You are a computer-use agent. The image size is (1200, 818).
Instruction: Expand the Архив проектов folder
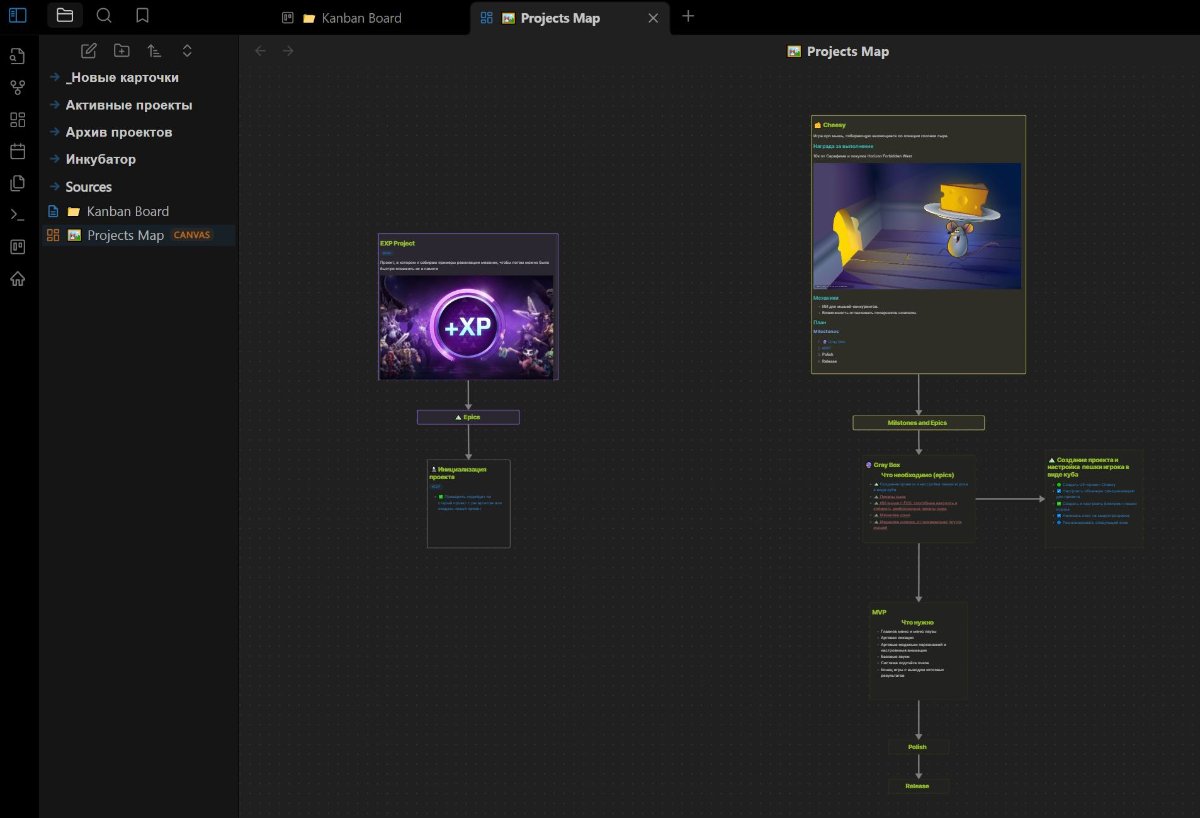click(118, 132)
